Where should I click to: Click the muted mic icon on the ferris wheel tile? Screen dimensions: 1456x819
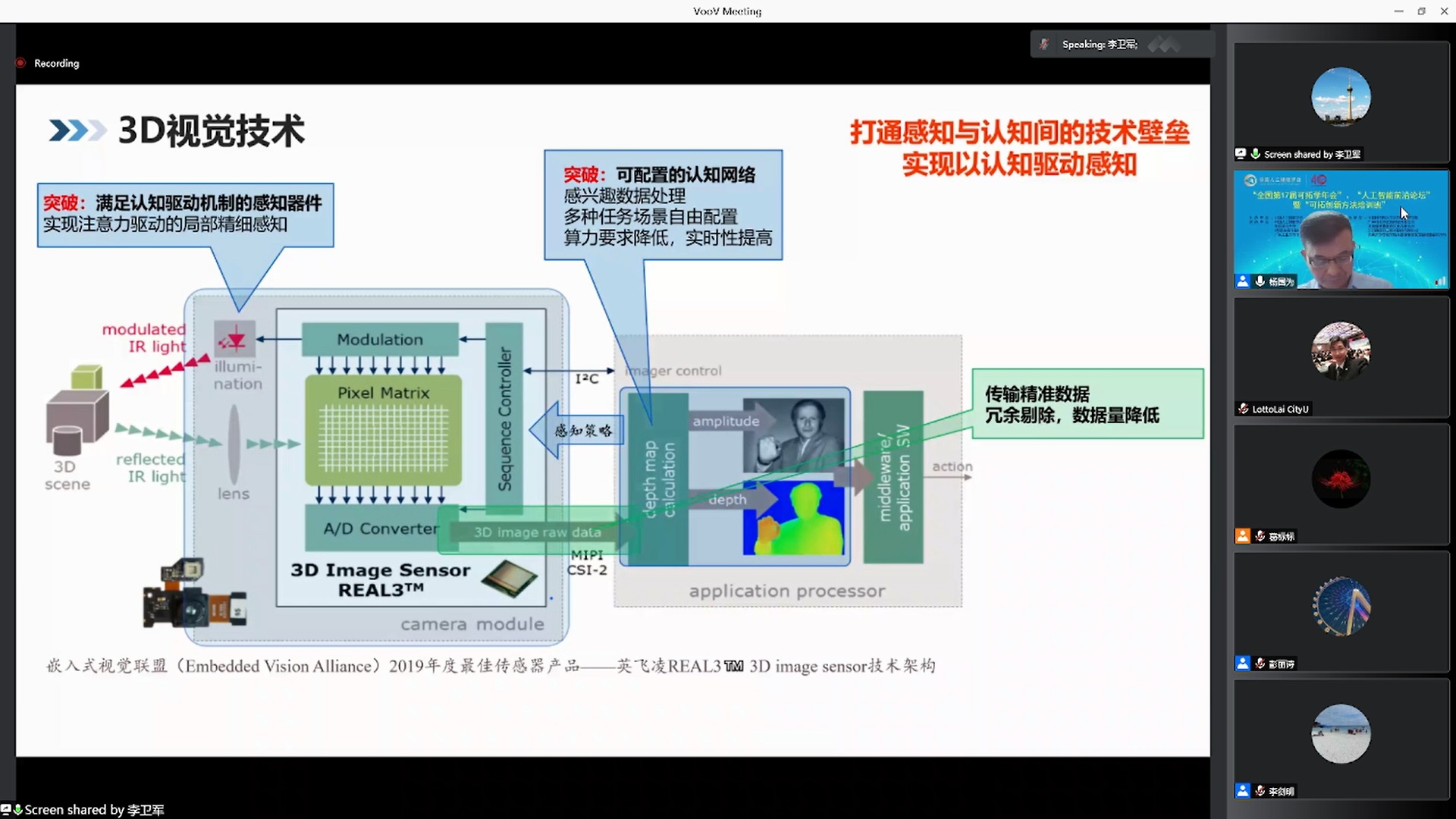[1260, 664]
